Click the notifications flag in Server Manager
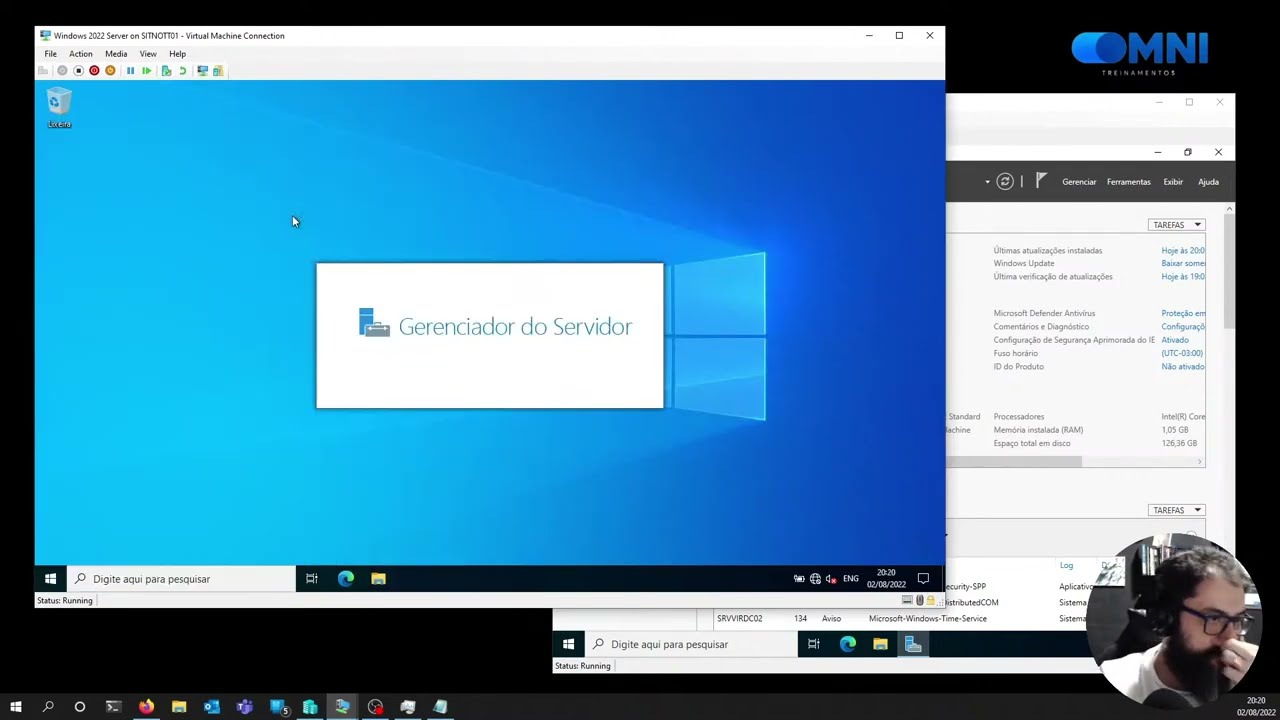This screenshot has height=720, width=1280. (x=1041, y=181)
